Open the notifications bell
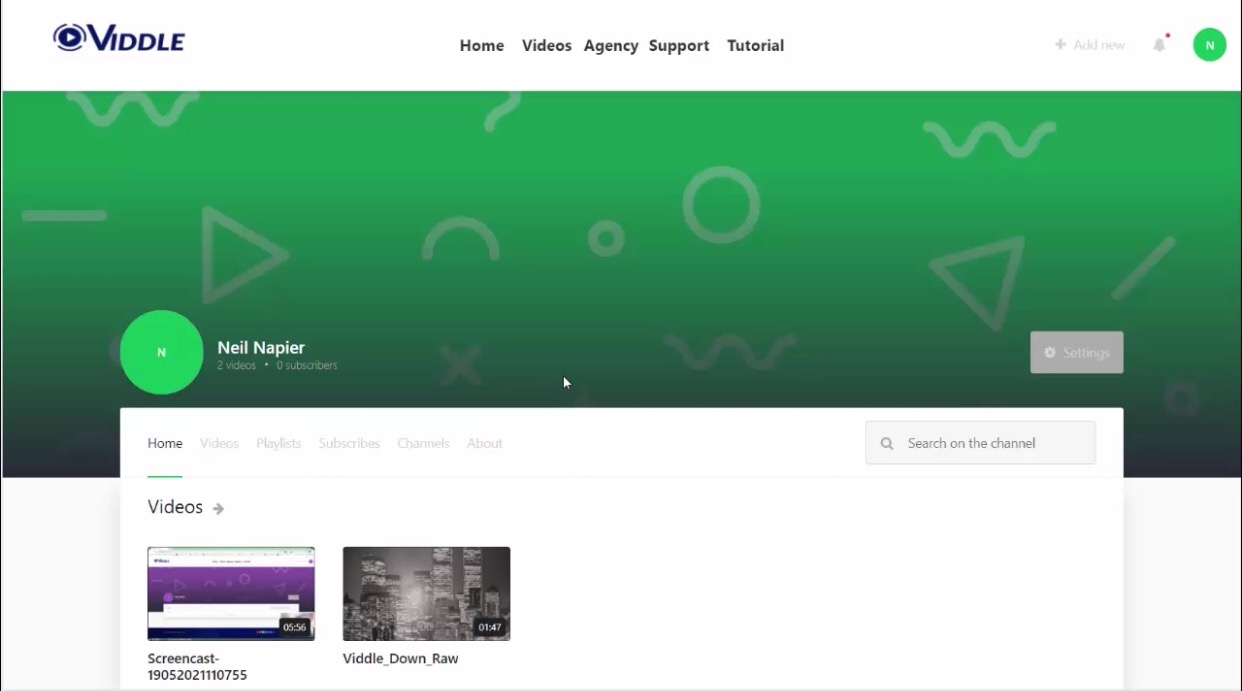Viewport: 1242px width, 691px height. pyautogui.click(x=1160, y=45)
